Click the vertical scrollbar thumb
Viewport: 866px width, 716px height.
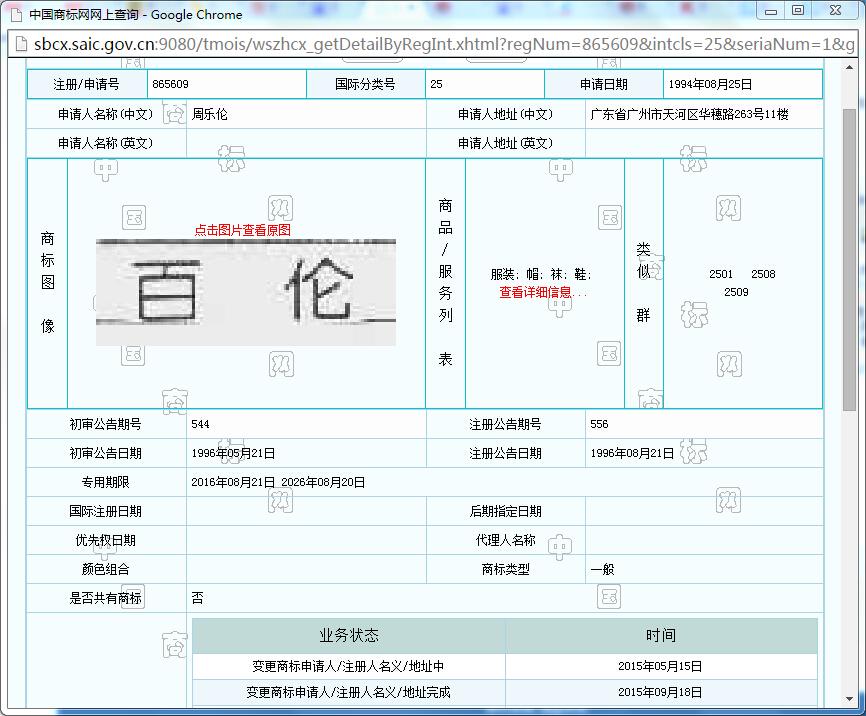[x=849, y=260]
